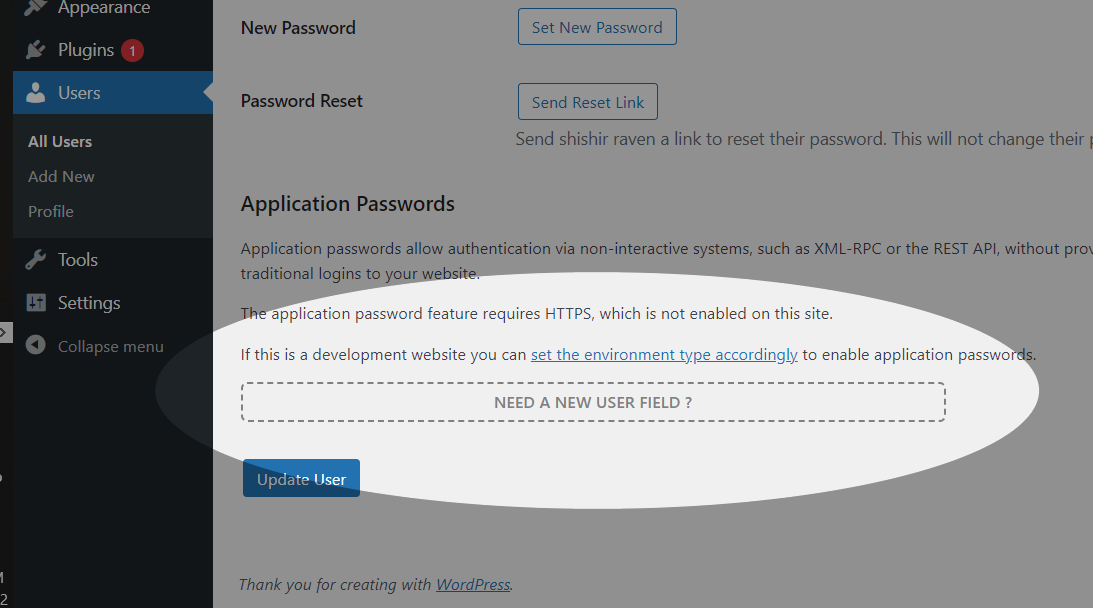Open the set environment type link
Screen dimensions: 1093x608
pos(663,354)
